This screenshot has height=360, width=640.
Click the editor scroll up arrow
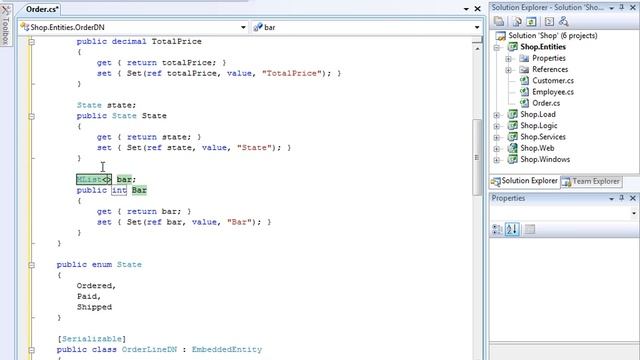[477, 49]
